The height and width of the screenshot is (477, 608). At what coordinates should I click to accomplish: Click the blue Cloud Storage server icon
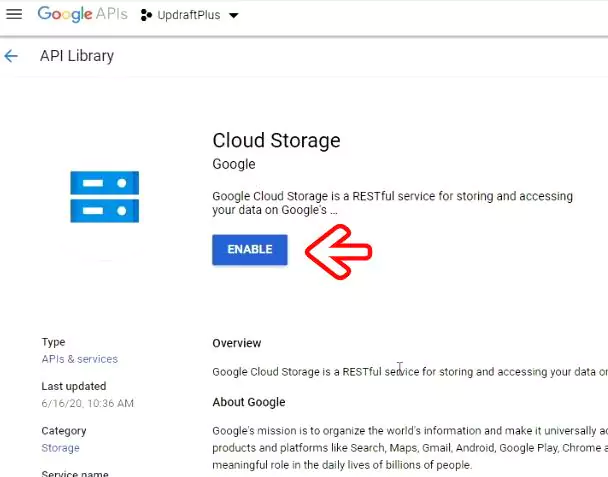point(104,196)
